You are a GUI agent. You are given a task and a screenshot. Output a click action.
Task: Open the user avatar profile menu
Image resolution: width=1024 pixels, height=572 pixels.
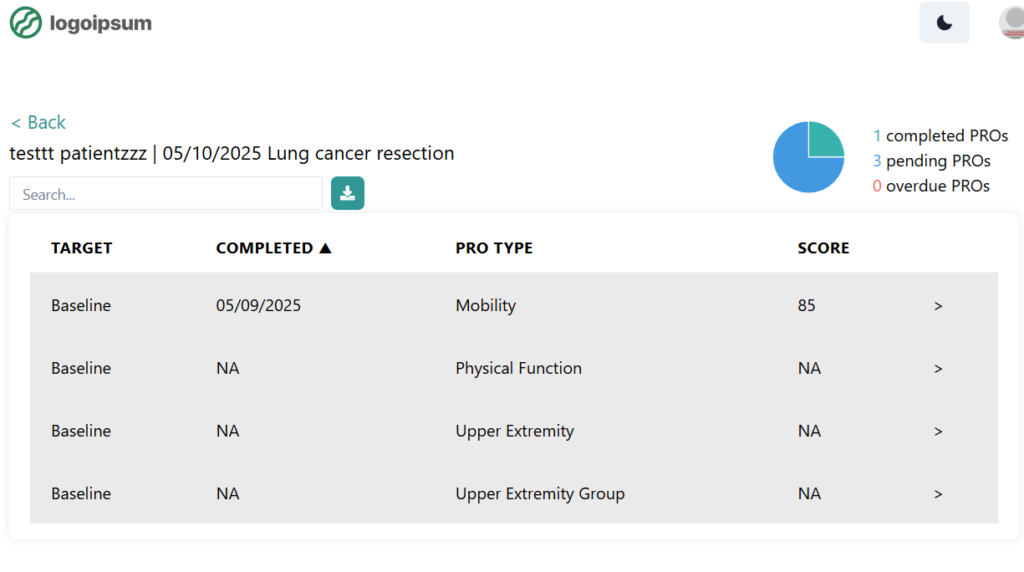[x=1012, y=23]
